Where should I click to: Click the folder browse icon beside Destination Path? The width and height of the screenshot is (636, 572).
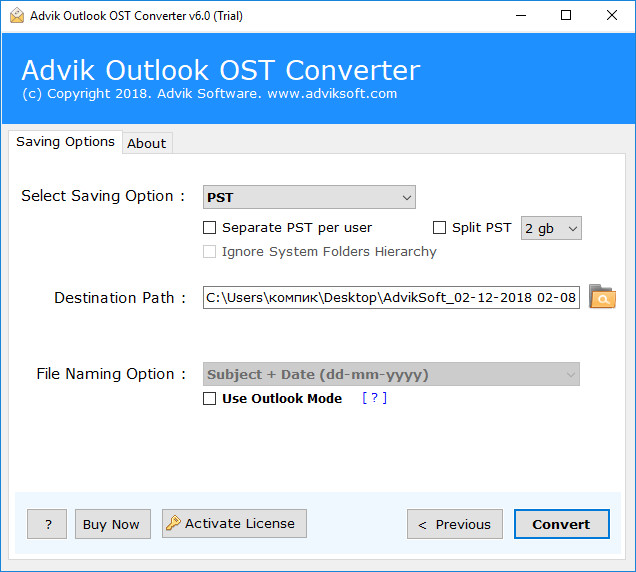coord(602,297)
